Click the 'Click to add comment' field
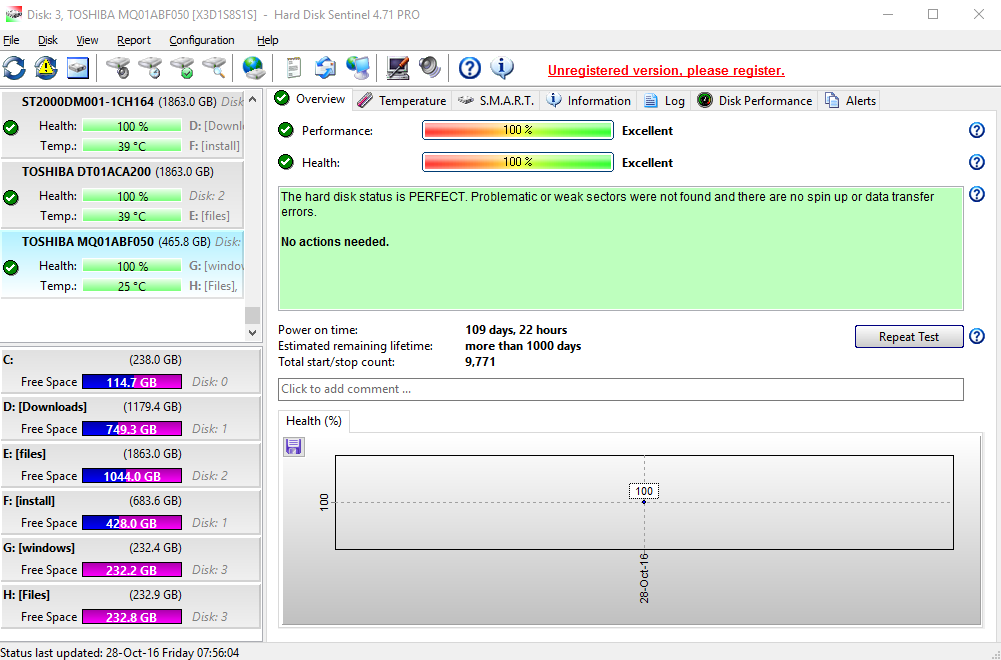Screen dimensions: 1001x660 tap(620, 389)
